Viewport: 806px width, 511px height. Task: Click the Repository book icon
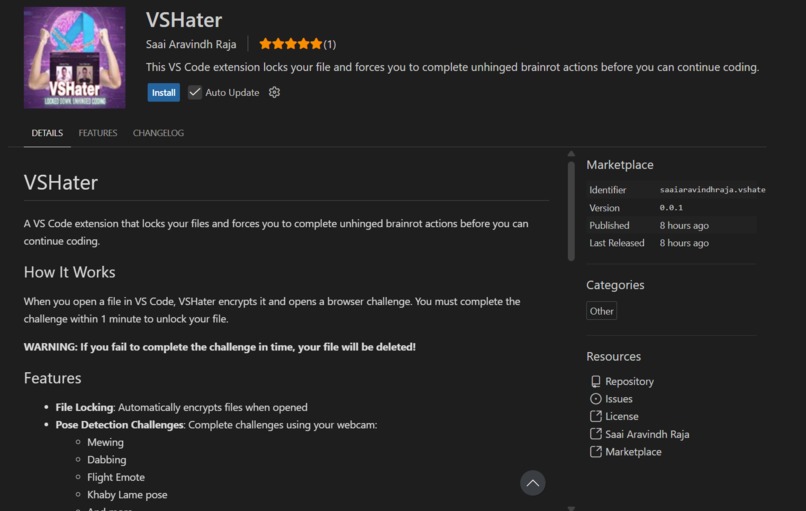(596, 381)
